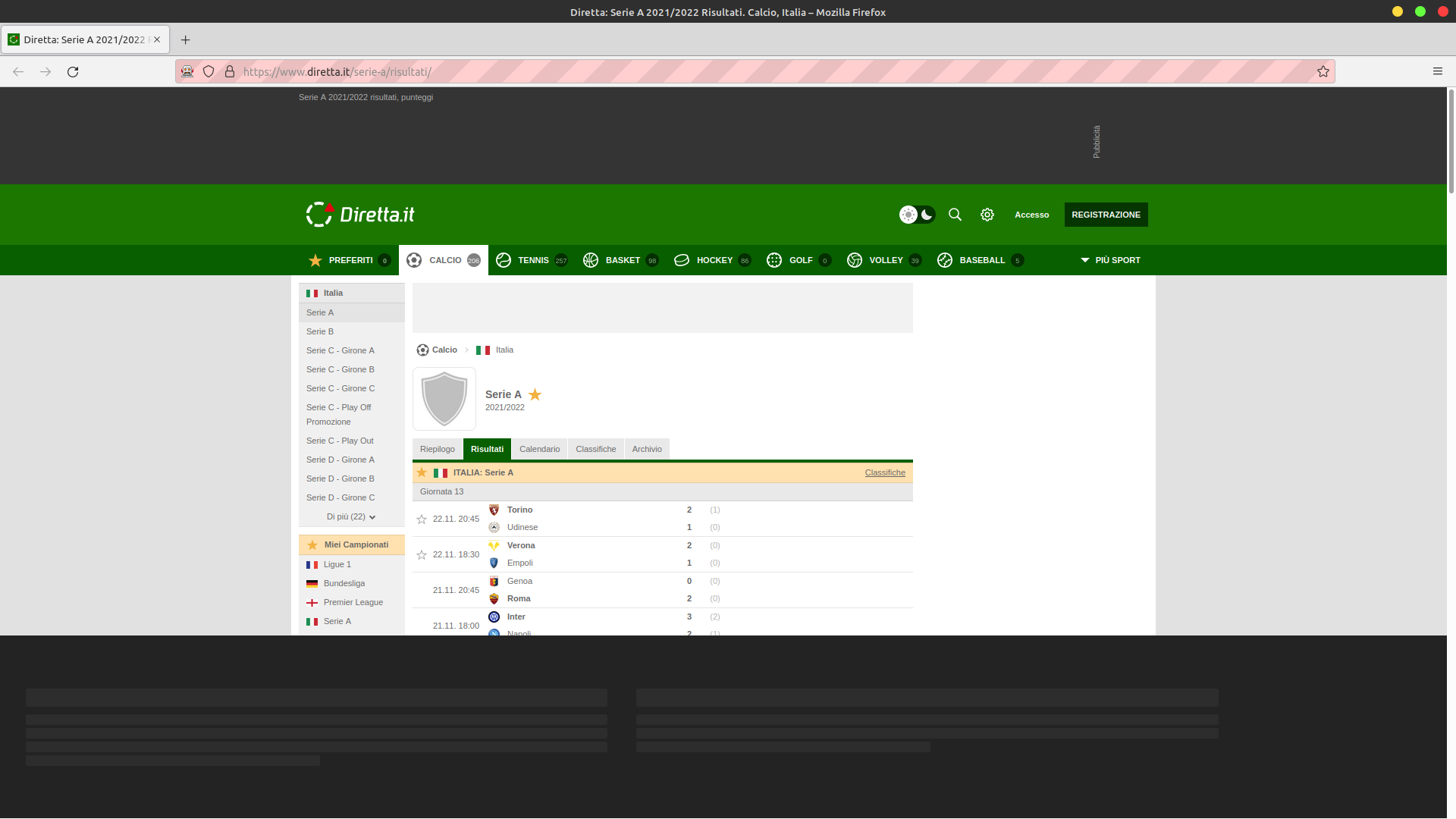Switch to the Calendario tab
The height and width of the screenshot is (819, 1456).
539,449
